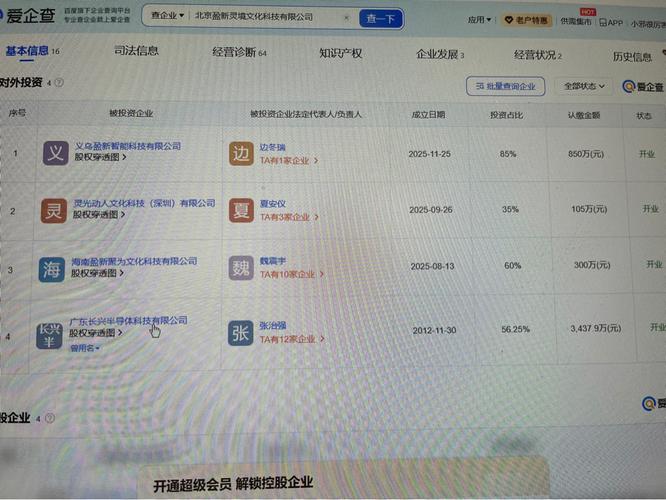666x500 pixels.
Task: Open 股权穿透图 for 广东长兴半导体
Action: (96, 333)
